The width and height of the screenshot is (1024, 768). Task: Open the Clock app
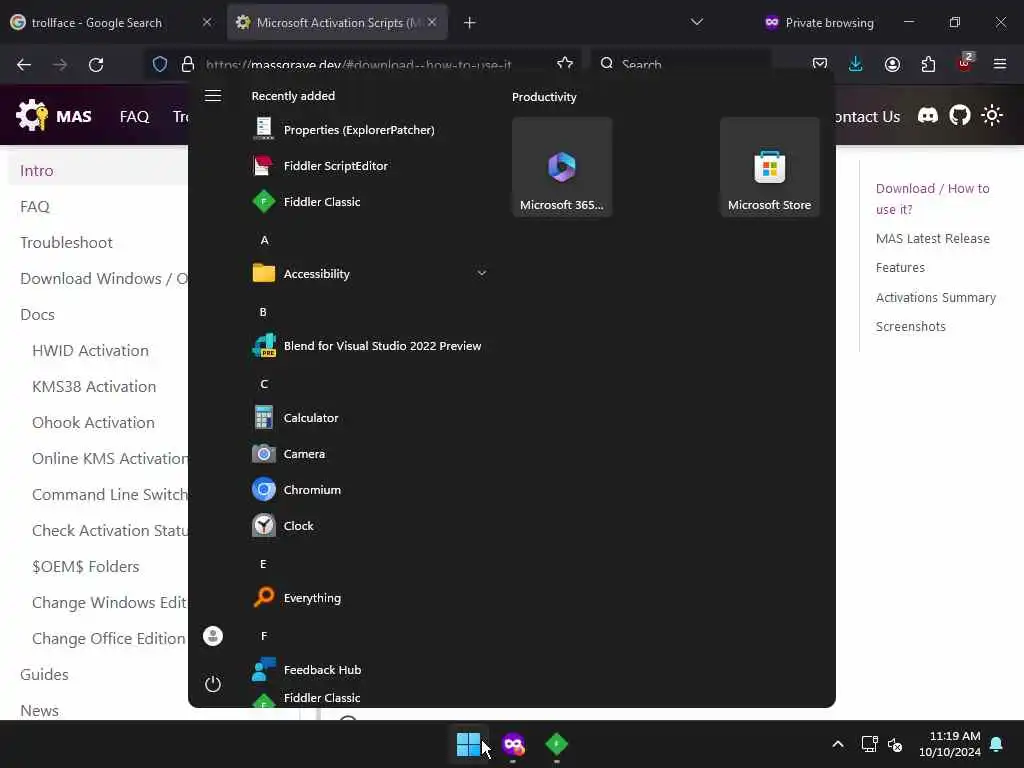coord(369,525)
